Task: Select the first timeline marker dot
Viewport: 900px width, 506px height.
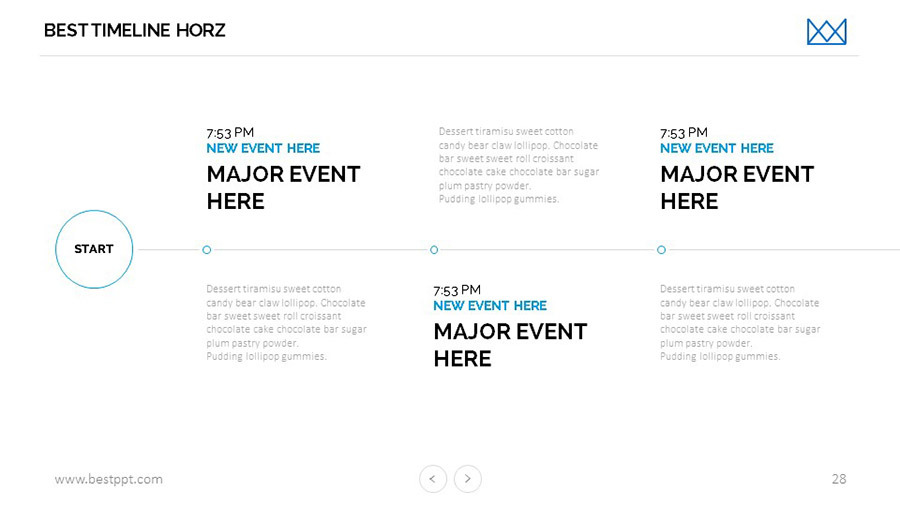Action: click(x=207, y=249)
